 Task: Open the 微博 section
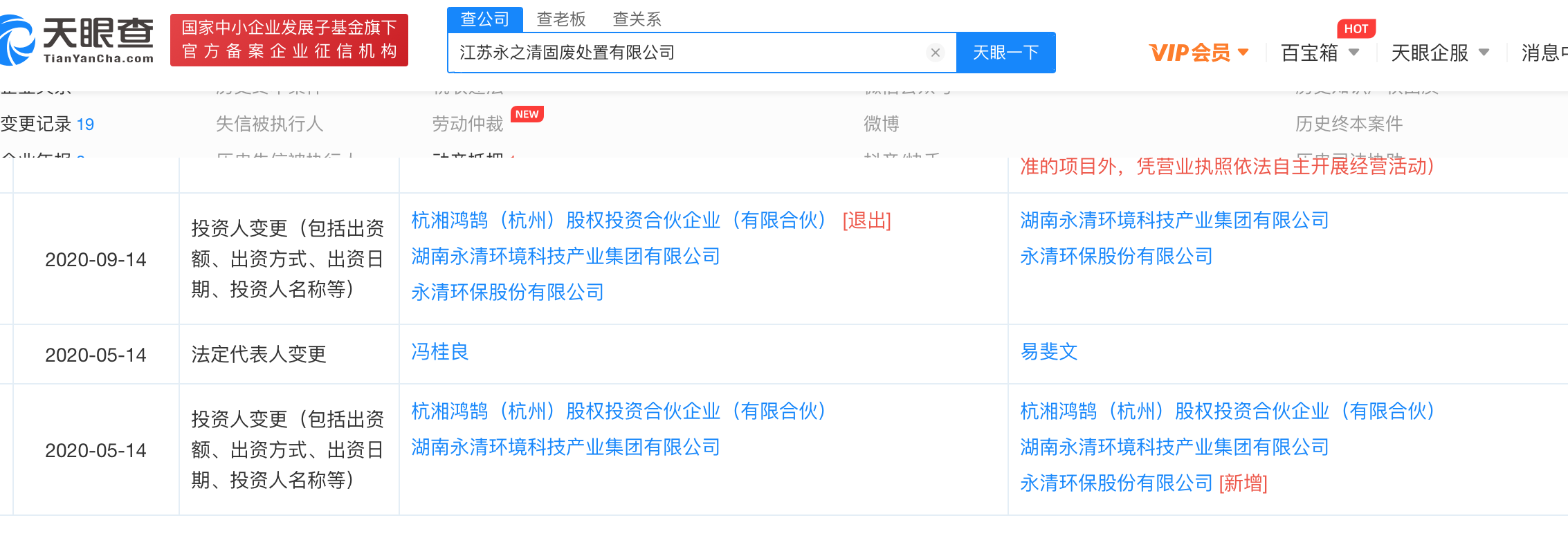881,124
